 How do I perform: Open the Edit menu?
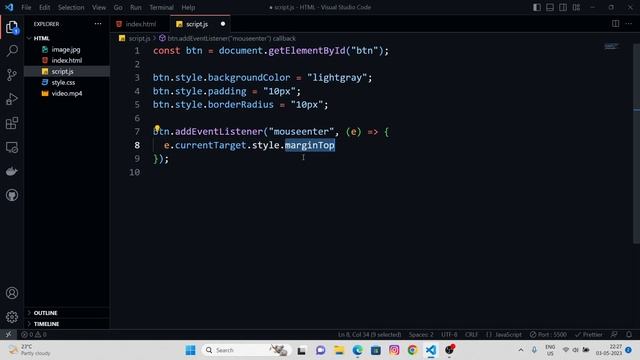(x=44, y=7)
